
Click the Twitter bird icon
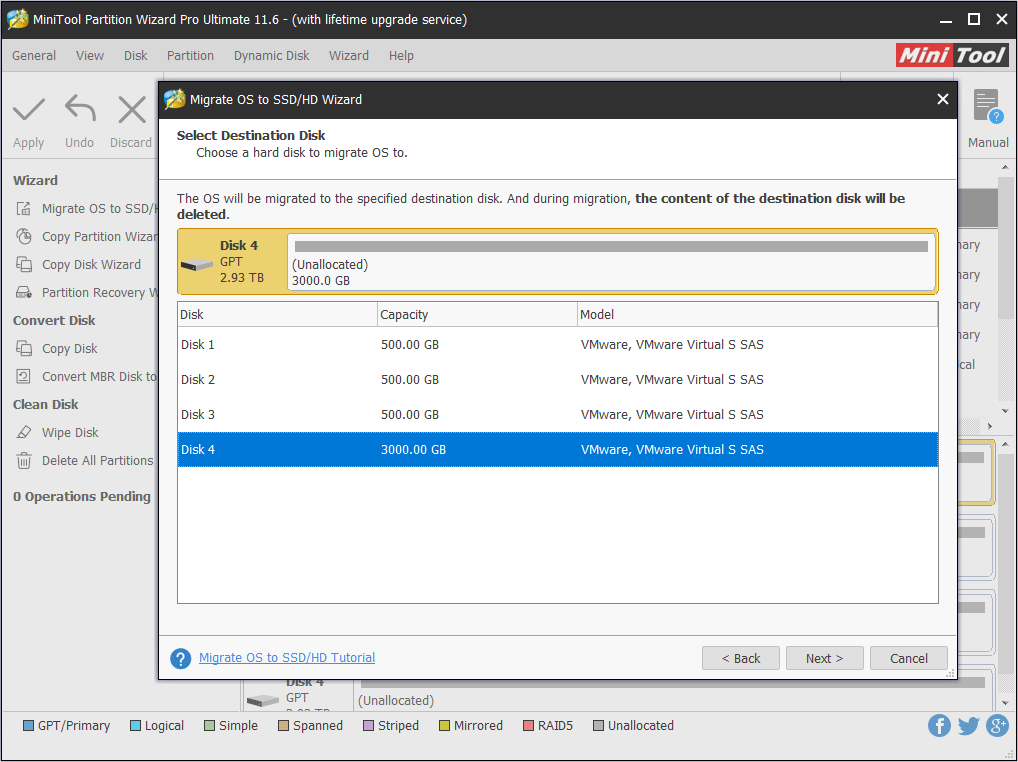point(968,726)
